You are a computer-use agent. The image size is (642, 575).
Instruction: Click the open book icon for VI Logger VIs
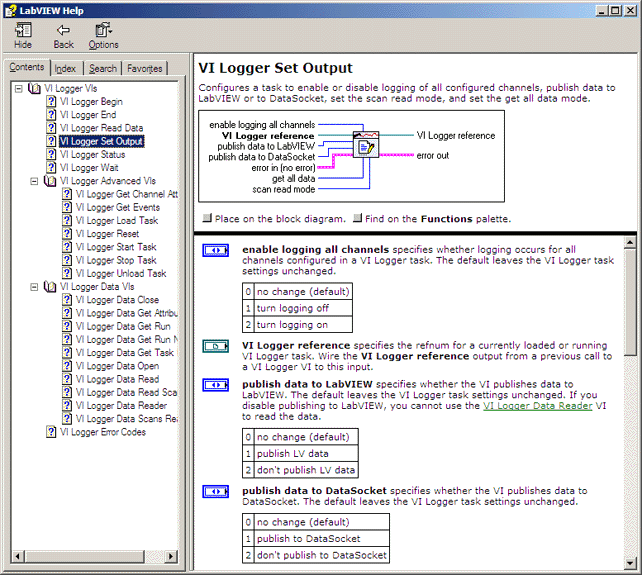tap(34, 88)
